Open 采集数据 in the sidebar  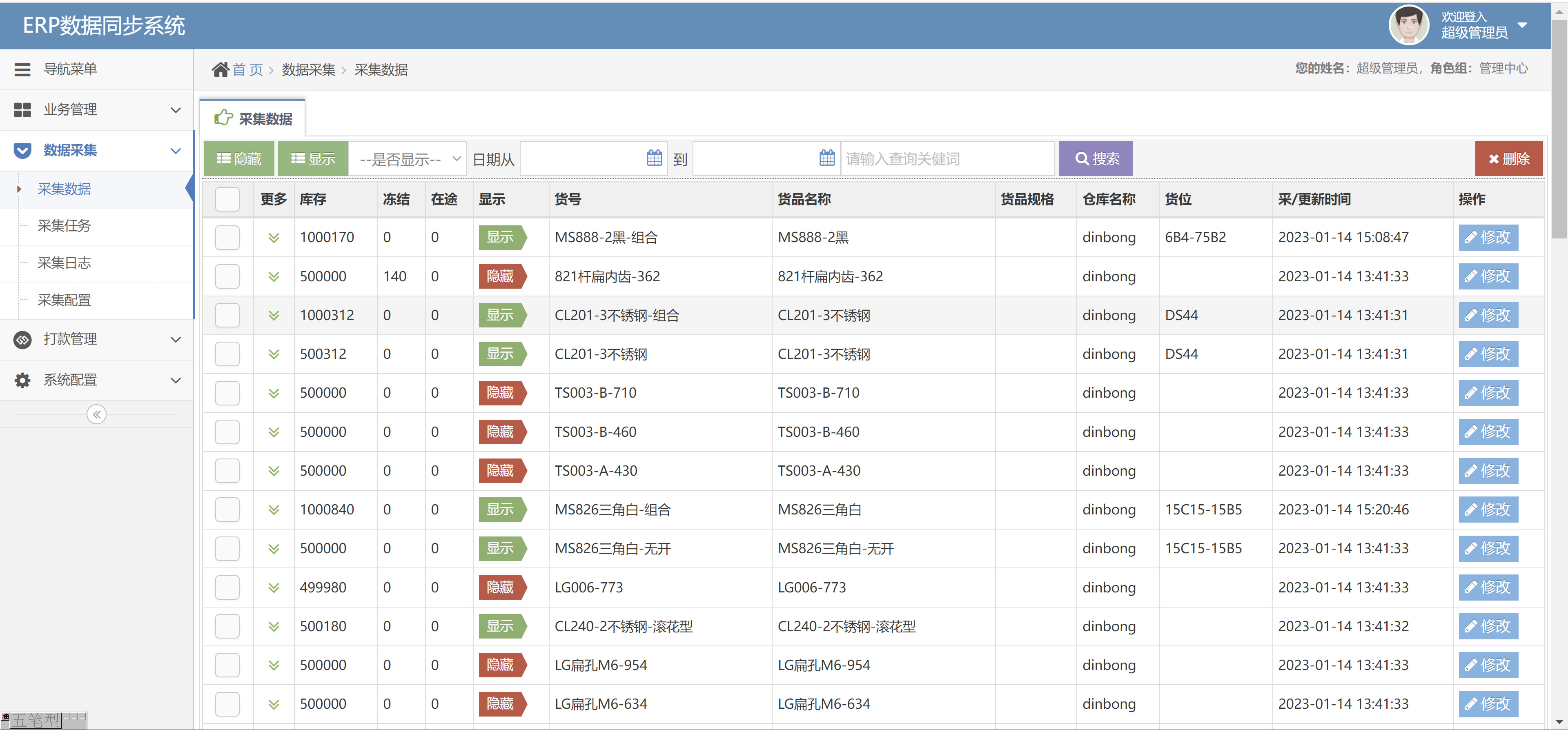[x=64, y=189]
